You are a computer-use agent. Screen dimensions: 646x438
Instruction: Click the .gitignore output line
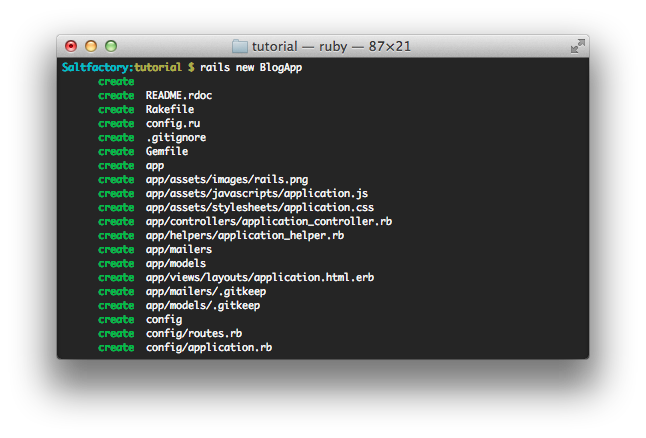click(176, 138)
